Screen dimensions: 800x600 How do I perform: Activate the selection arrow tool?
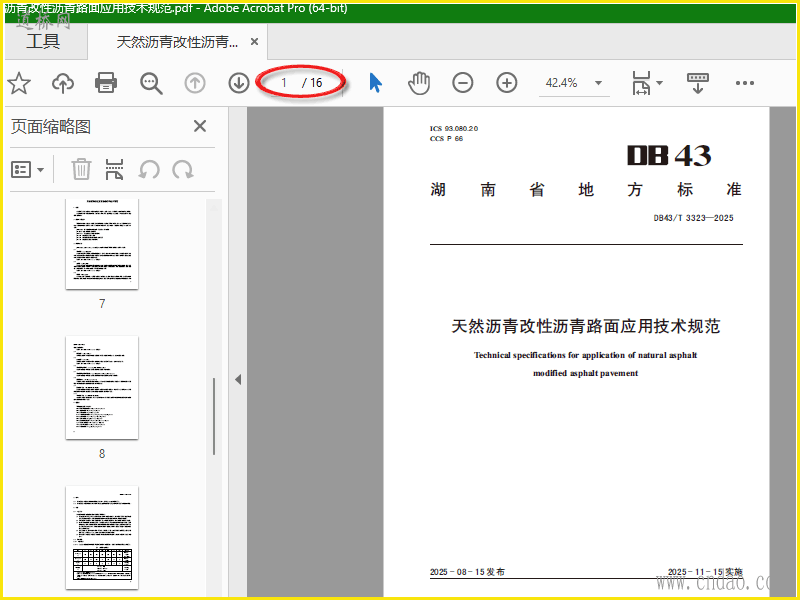pyautogui.click(x=376, y=83)
